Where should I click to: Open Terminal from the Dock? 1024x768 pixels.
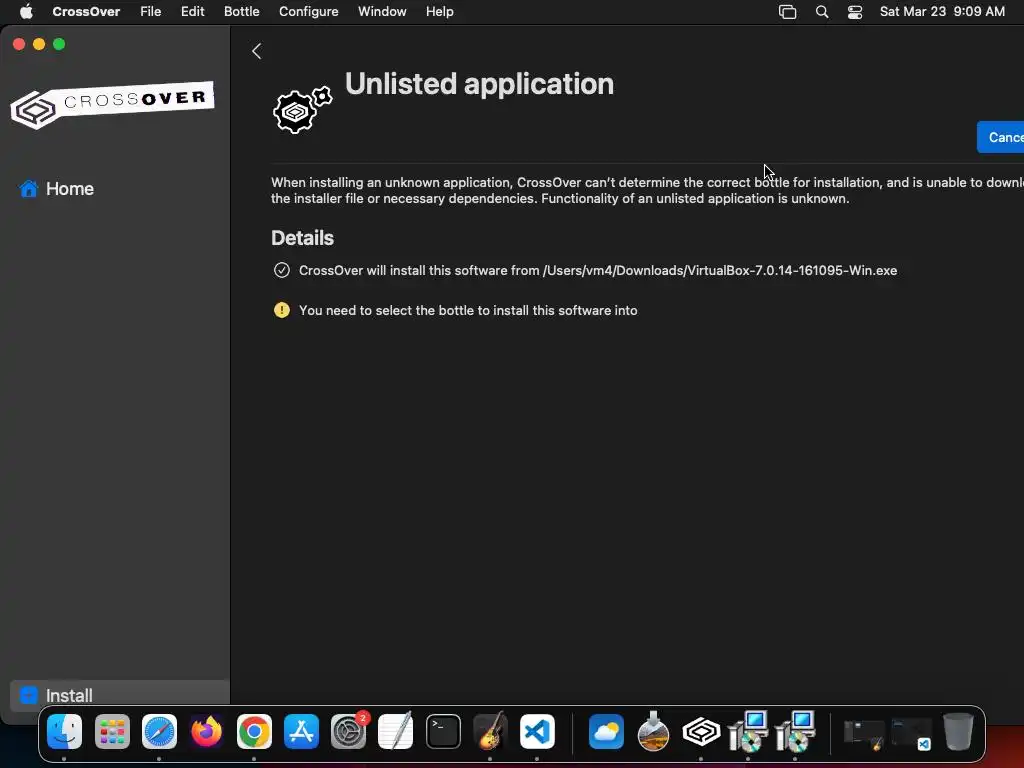click(443, 731)
